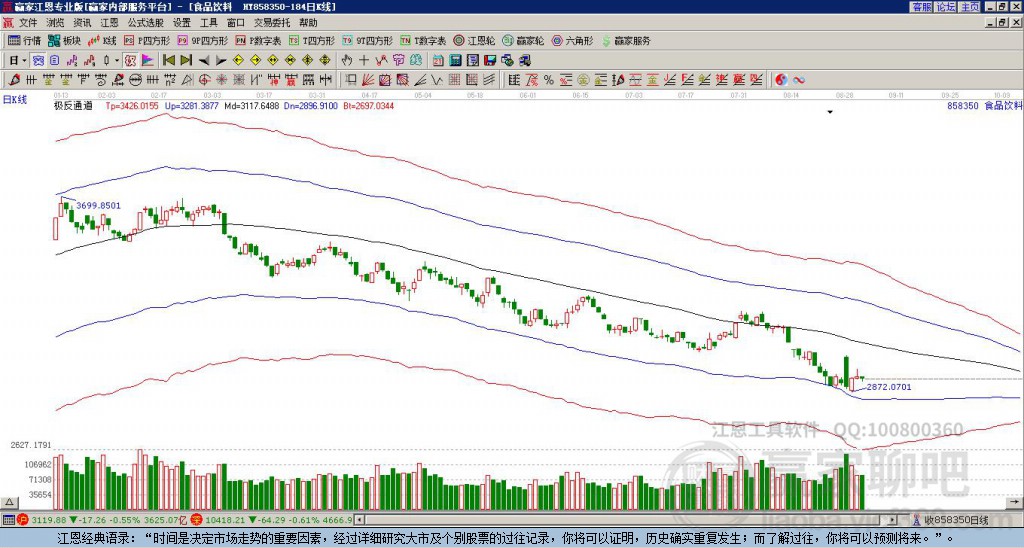Open the 9T四方形 tool
This screenshot has width=1024, height=548.
(368, 40)
